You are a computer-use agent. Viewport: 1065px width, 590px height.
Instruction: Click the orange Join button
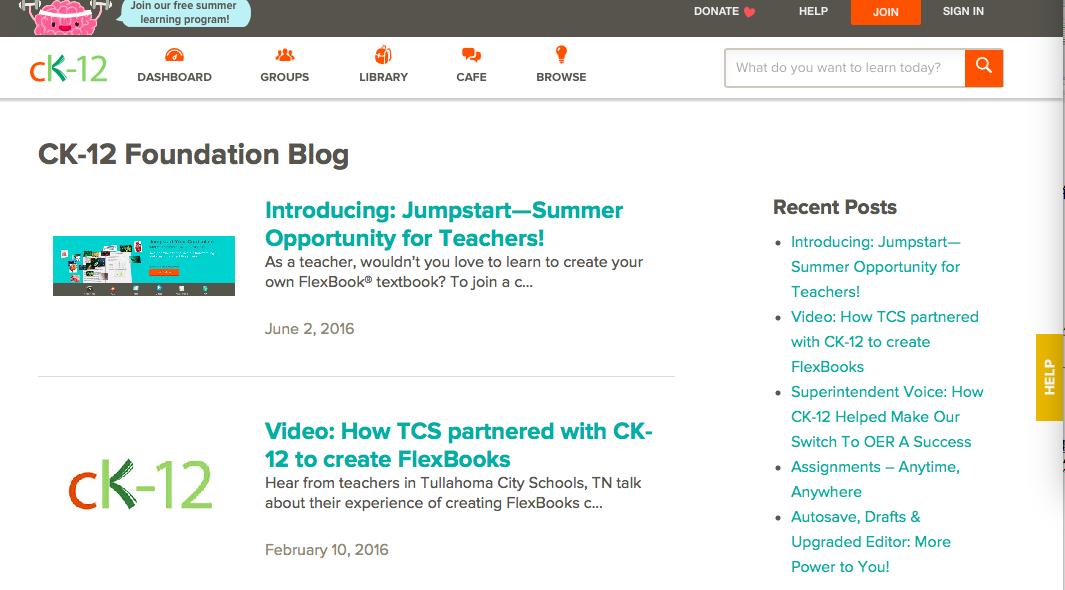point(885,12)
